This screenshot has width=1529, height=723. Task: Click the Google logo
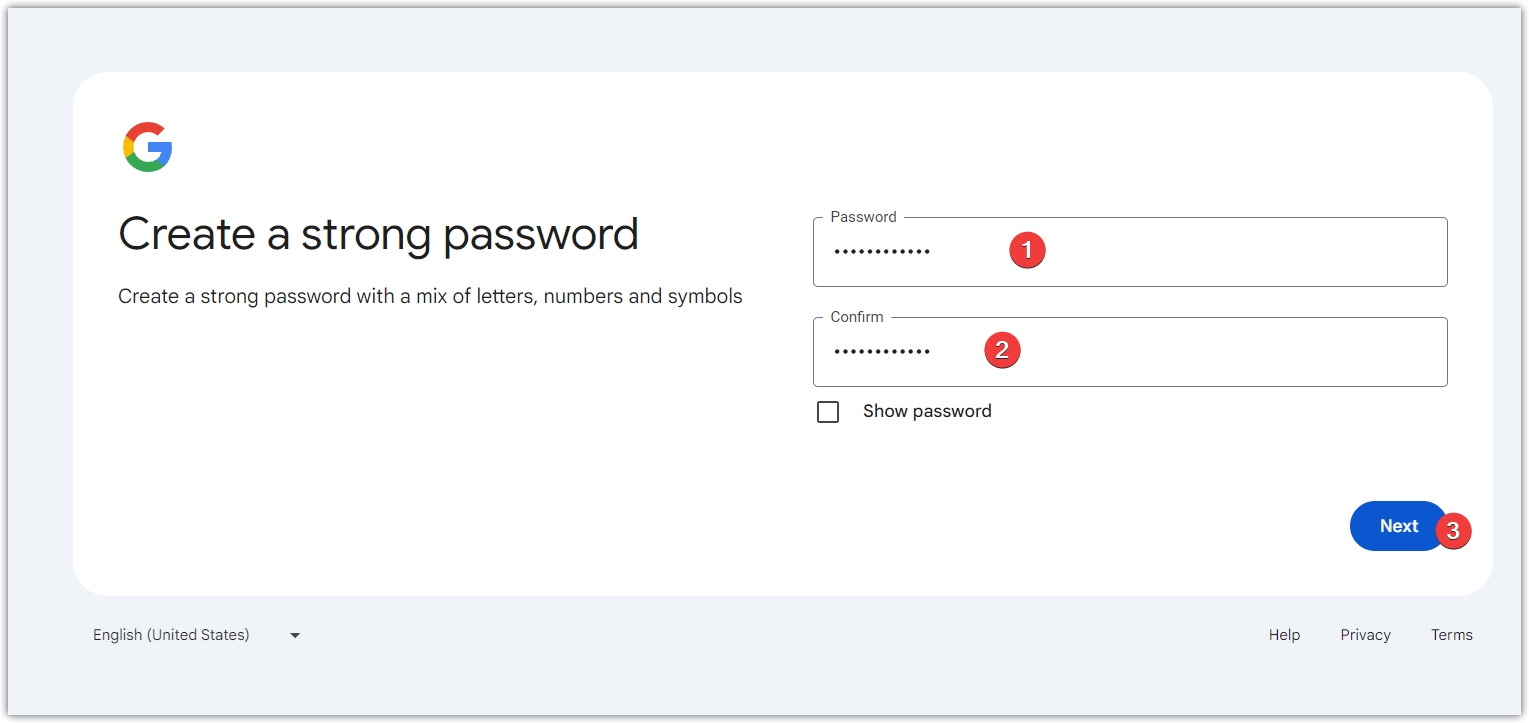(x=148, y=147)
